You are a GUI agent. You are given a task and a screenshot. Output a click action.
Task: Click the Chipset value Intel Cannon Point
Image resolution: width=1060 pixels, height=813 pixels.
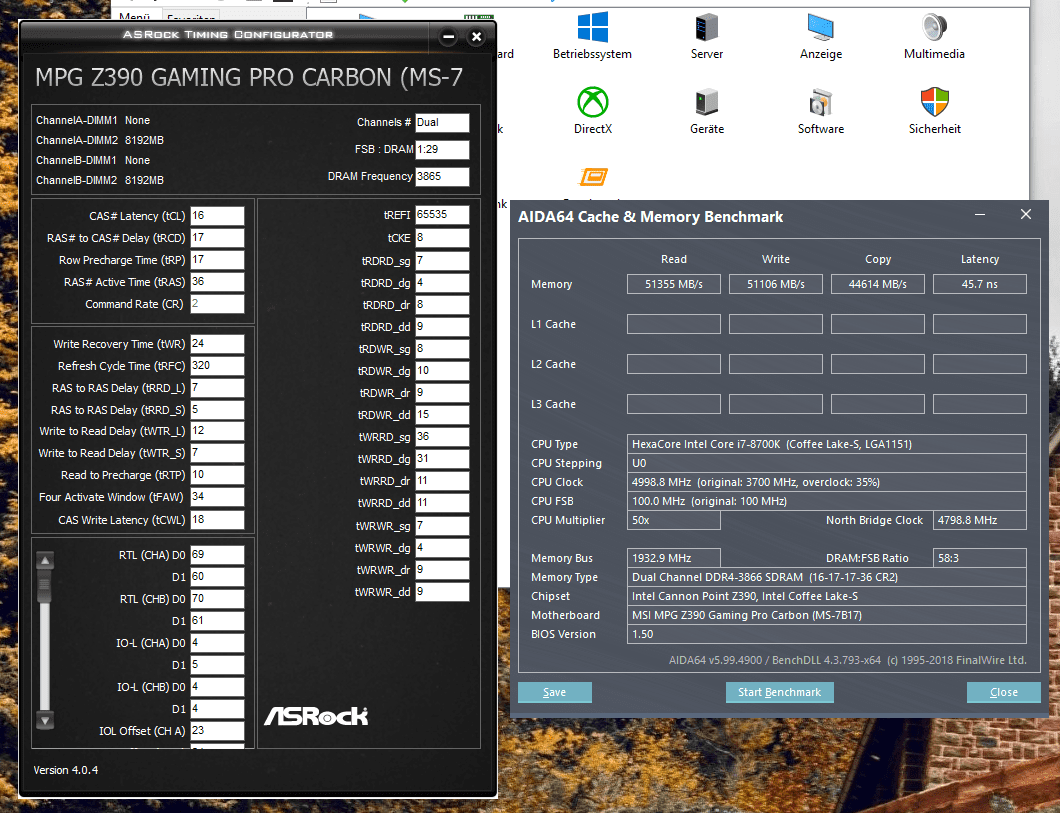click(x=827, y=596)
